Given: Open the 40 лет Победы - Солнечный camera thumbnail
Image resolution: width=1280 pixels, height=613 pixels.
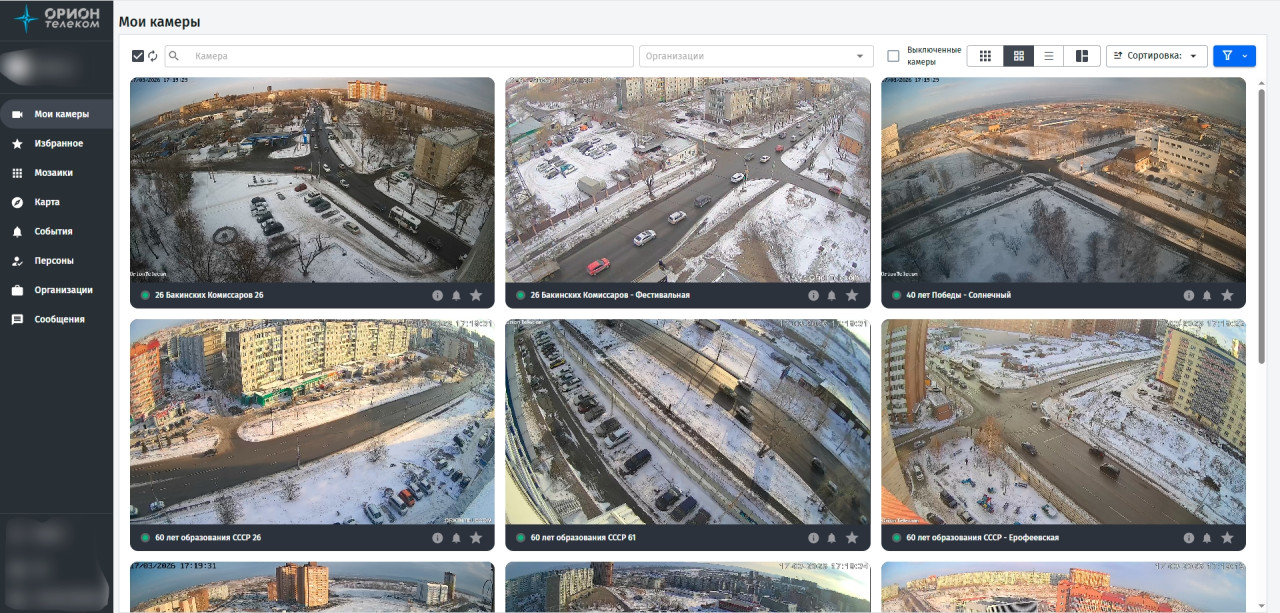Looking at the screenshot, I should tap(1063, 180).
